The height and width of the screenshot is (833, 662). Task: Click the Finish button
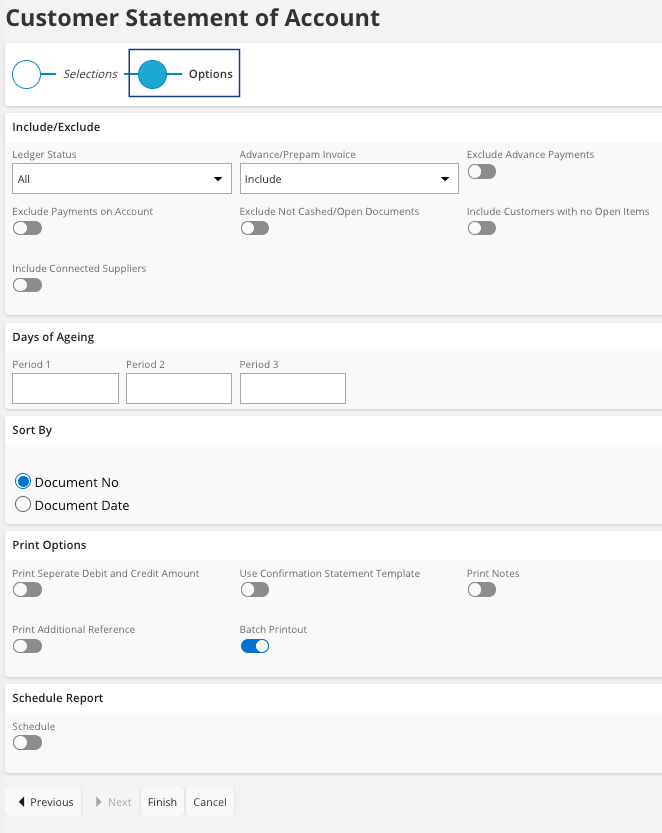pos(162,802)
